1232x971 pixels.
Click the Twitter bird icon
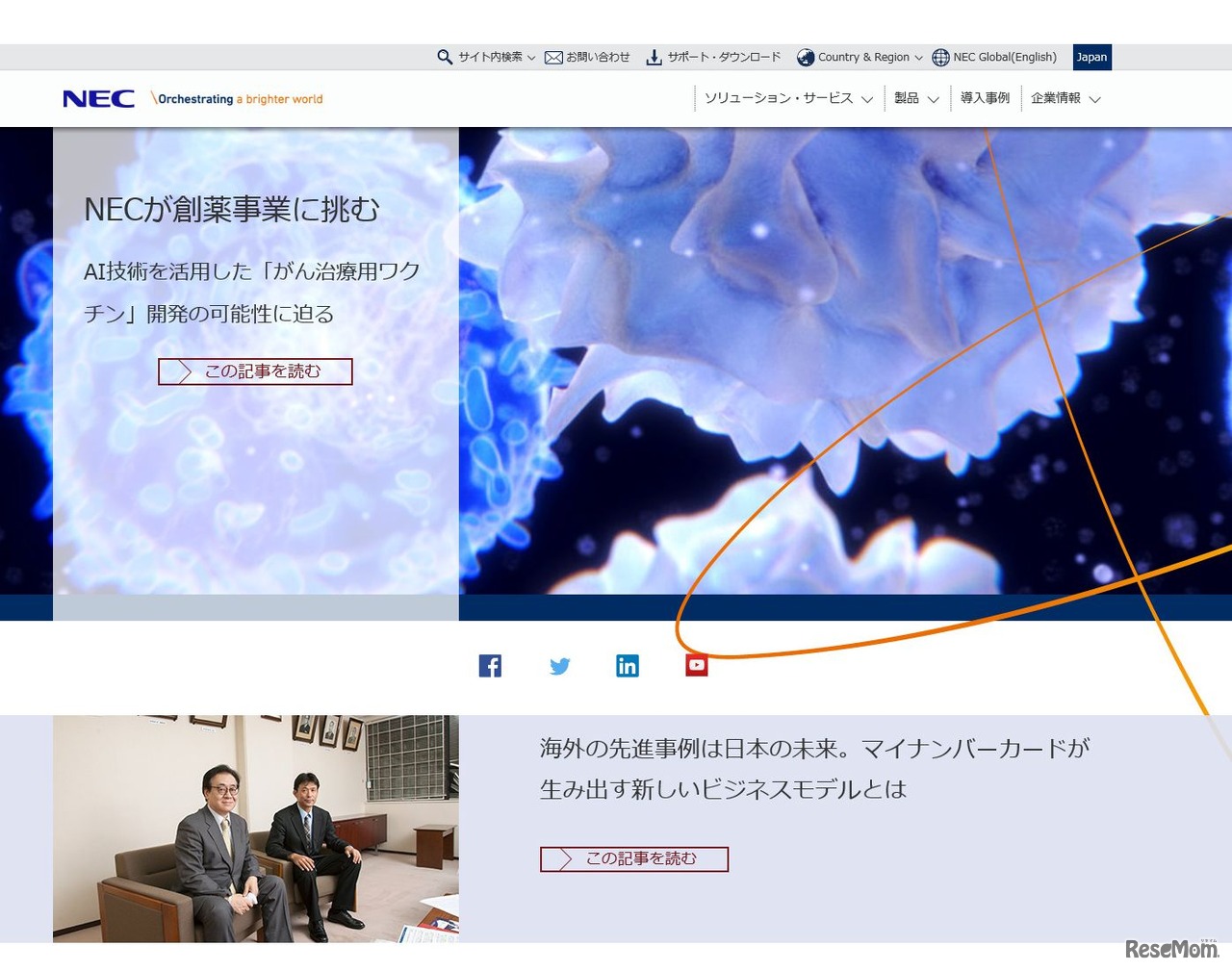(x=559, y=665)
